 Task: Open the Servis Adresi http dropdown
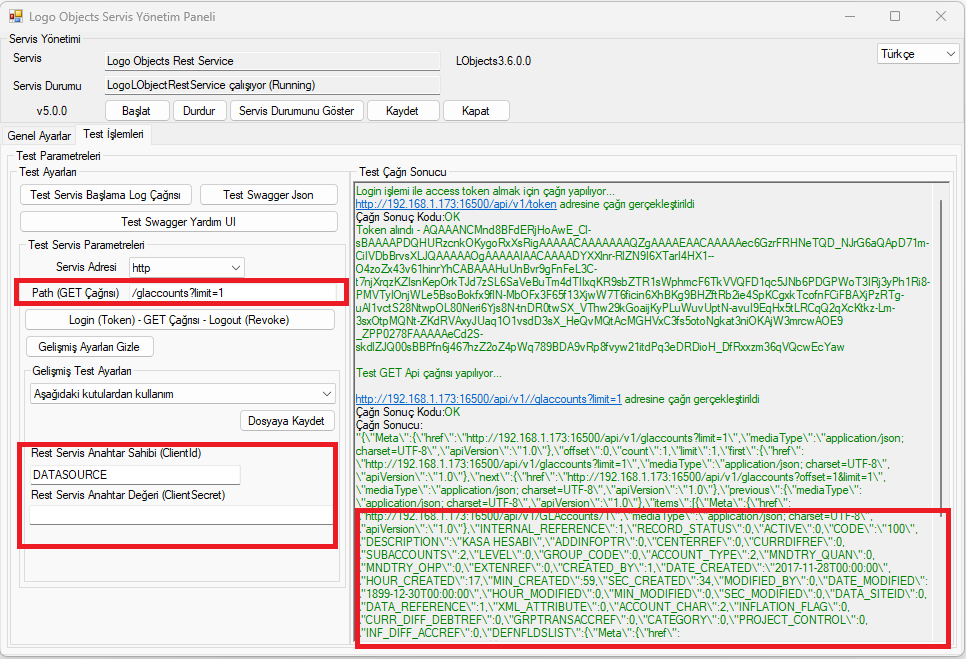pos(187,267)
